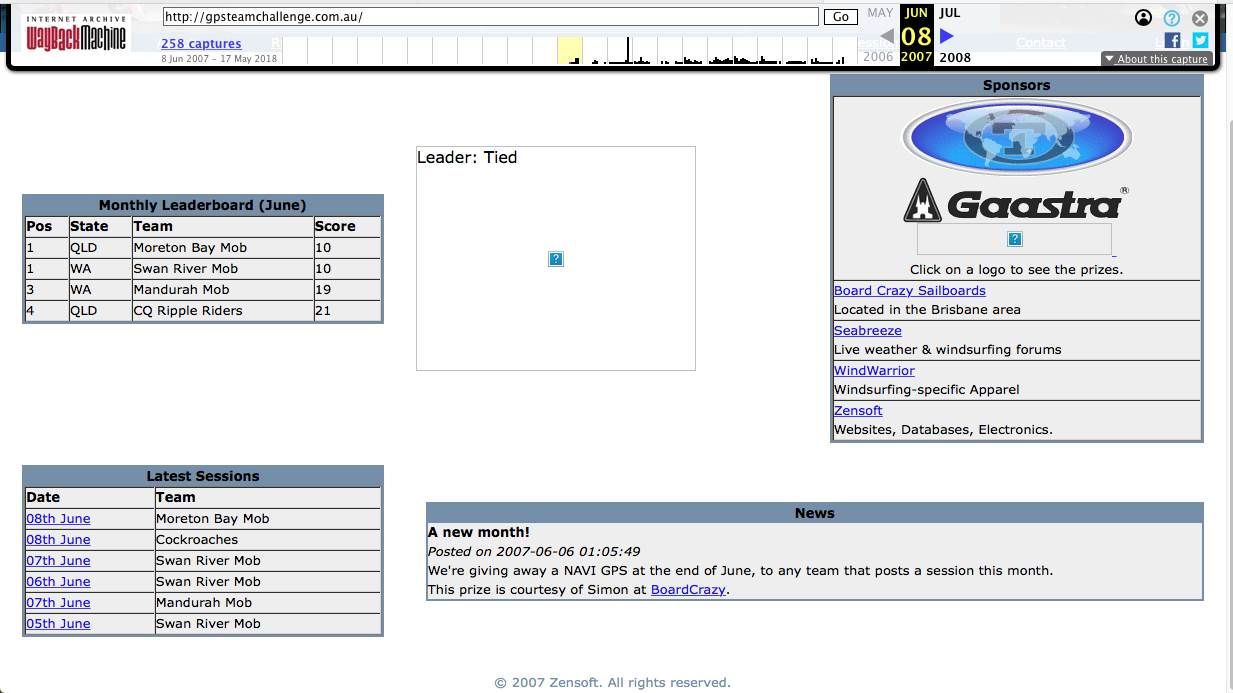Open the 258 captures link
Viewport: 1233px width, 693px height.
[201, 43]
